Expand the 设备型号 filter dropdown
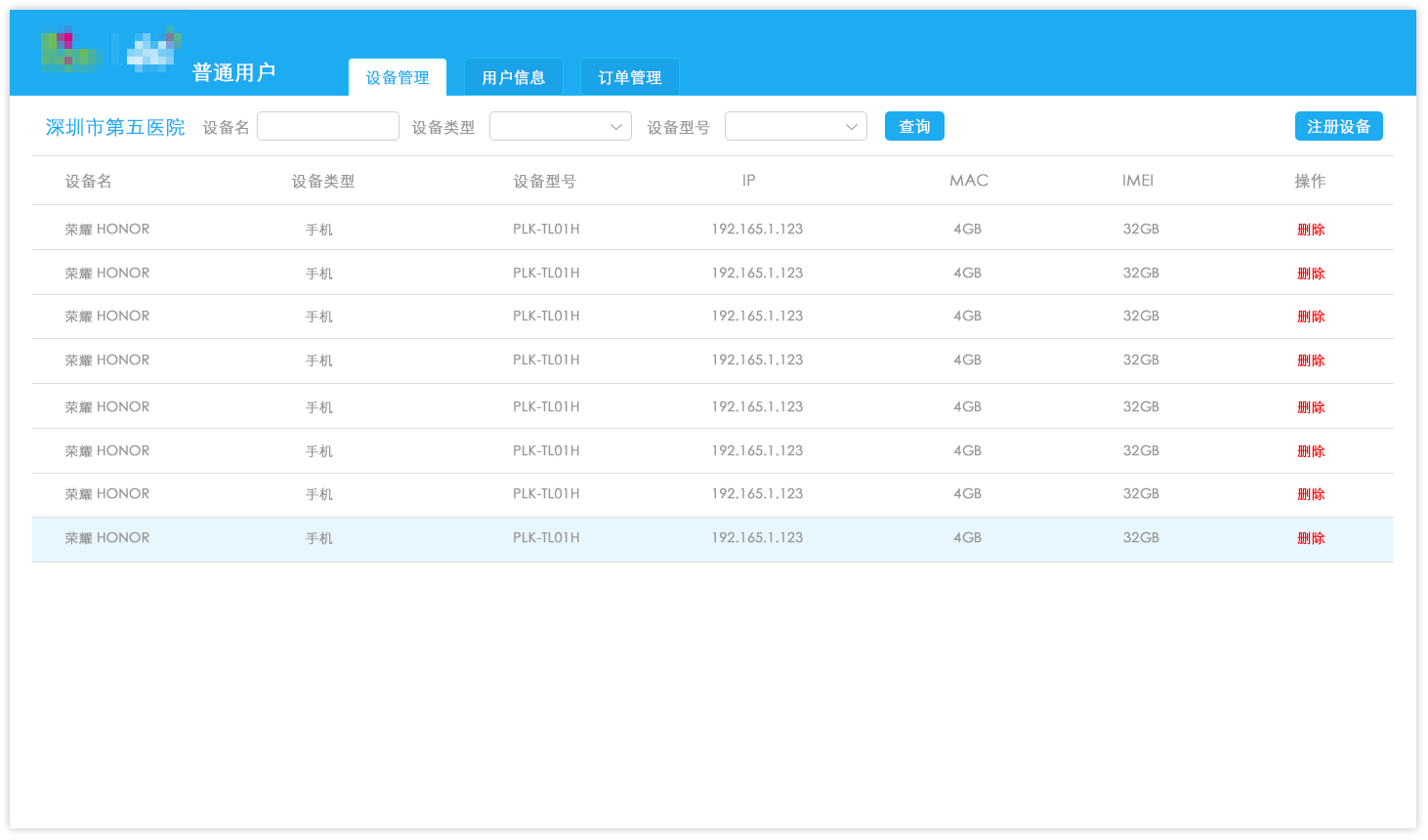Screen dimensions: 1428x840 click(x=796, y=126)
